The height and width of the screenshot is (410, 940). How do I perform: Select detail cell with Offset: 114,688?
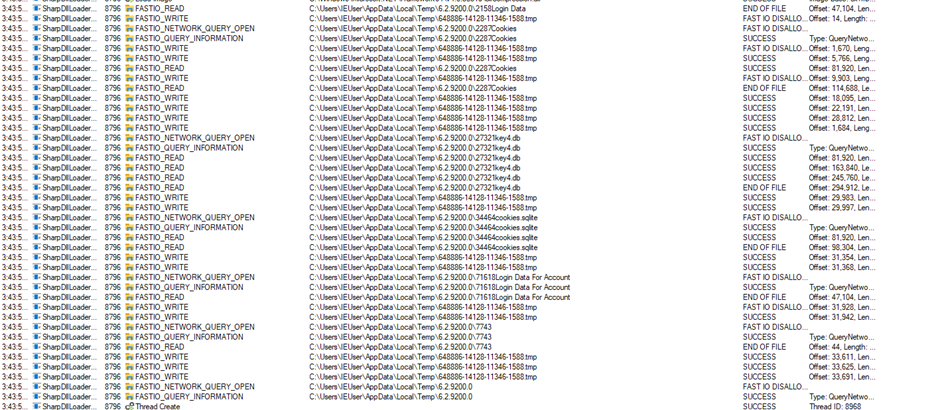(842, 88)
